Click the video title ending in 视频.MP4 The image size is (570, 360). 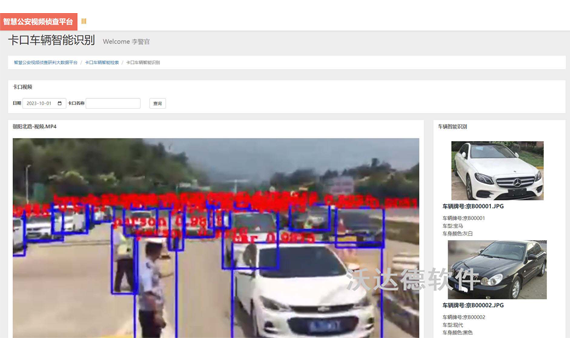[x=35, y=127]
